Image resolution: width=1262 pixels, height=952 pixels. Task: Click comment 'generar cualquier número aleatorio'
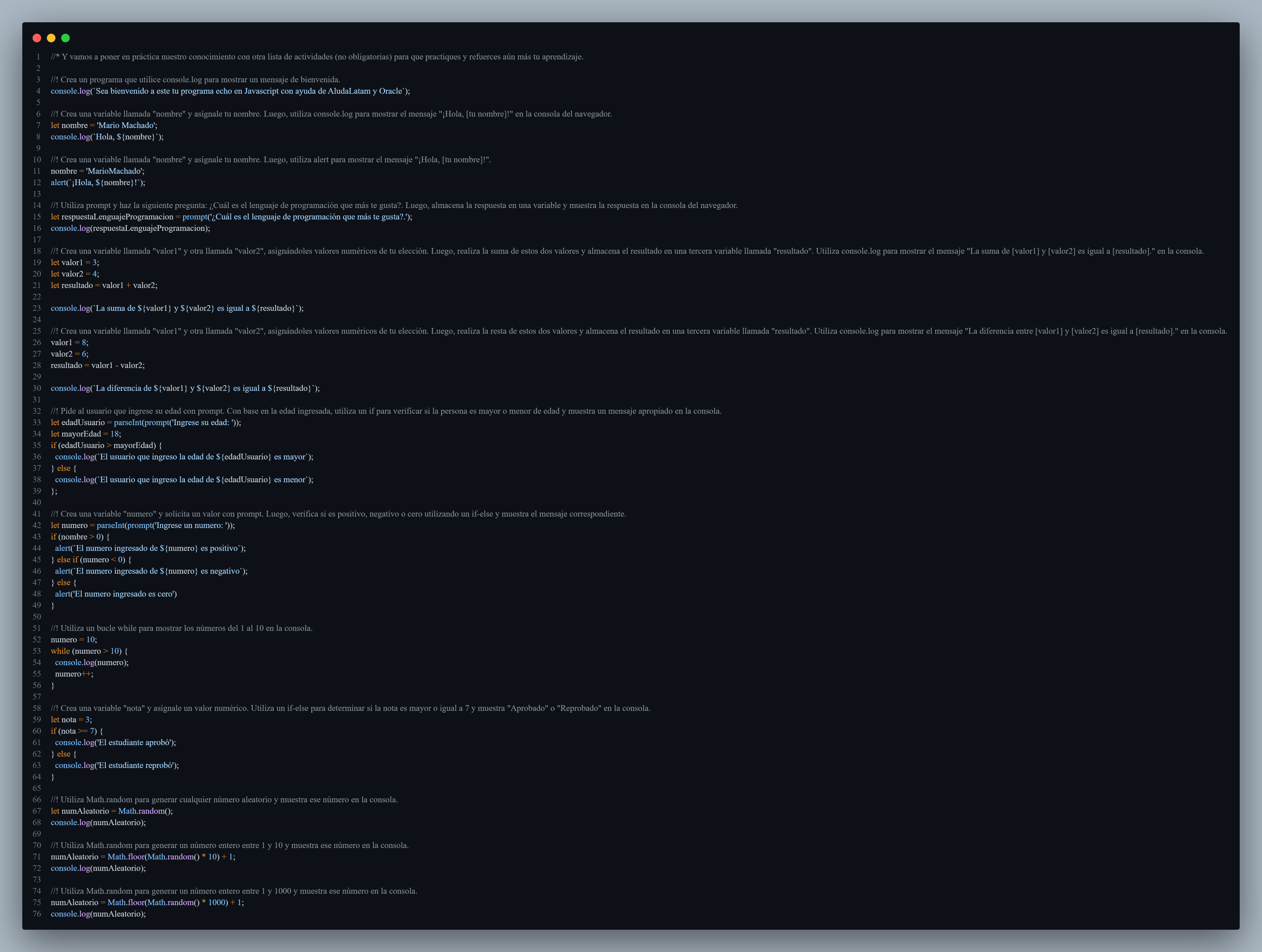tap(224, 800)
